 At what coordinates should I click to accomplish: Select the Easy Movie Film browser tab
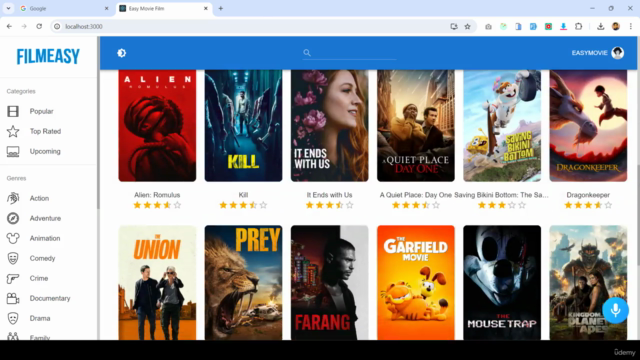164,9
